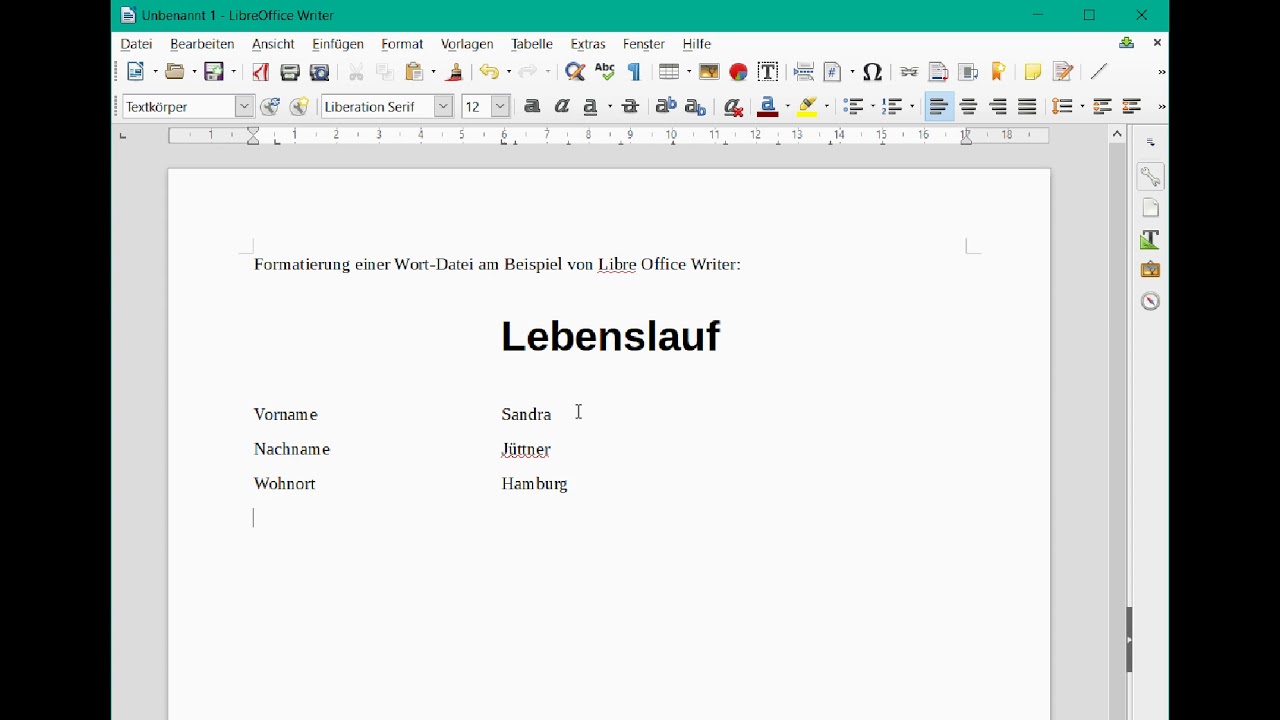Increase paragraph spacing
The width and height of the screenshot is (1280, 720).
[x=1102, y=106]
